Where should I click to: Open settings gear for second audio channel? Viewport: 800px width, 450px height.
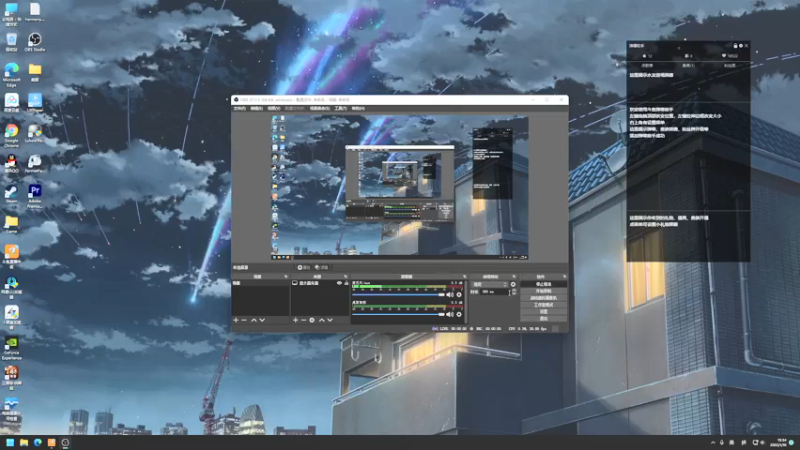[459, 314]
